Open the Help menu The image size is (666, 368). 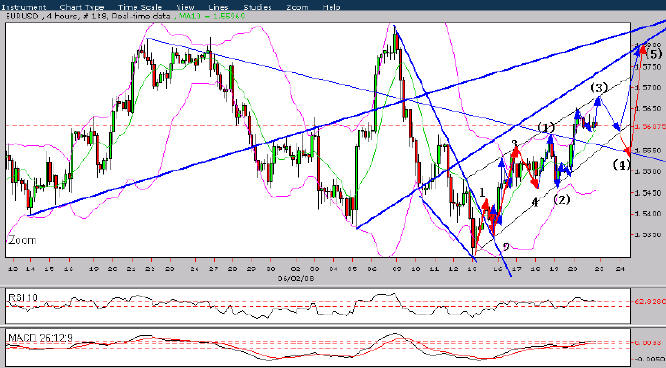pyautogui.click(x=331, y=7)
